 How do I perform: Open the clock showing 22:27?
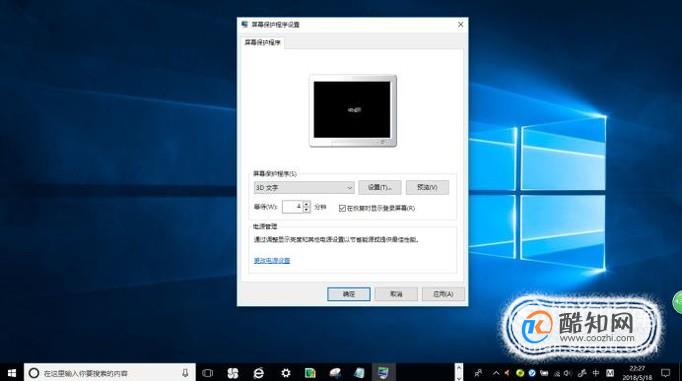point(637,373)
